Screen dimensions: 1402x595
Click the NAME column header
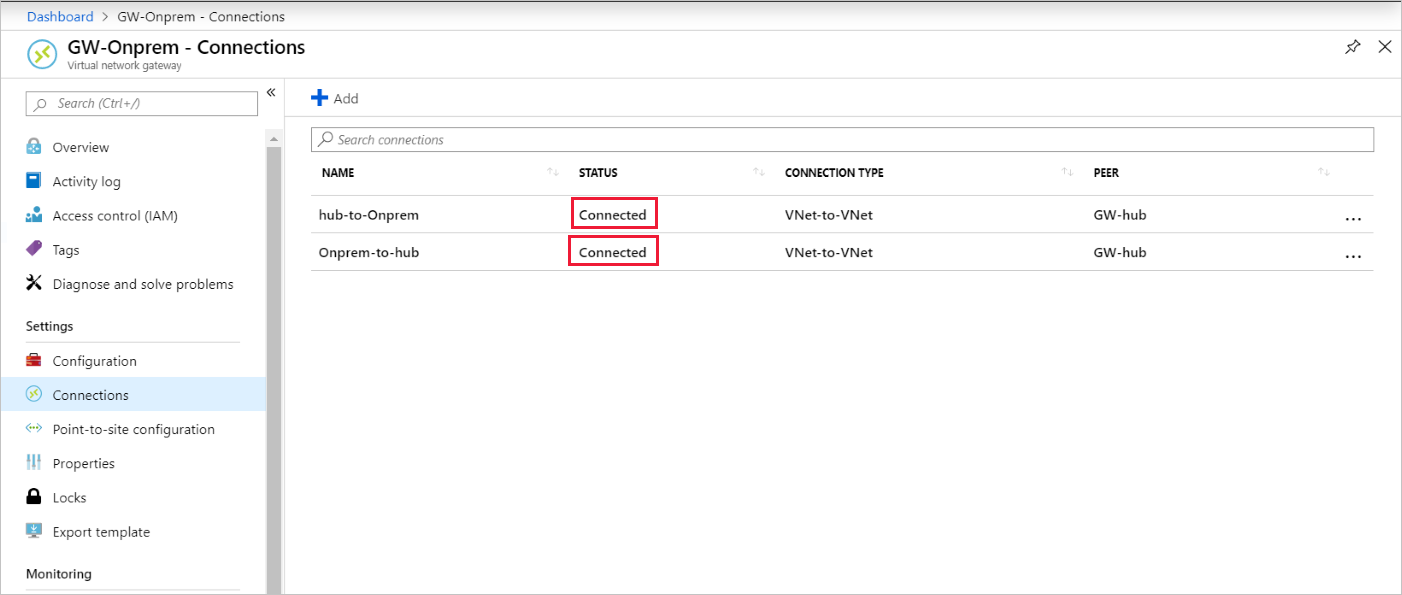(x=338, y=173)
